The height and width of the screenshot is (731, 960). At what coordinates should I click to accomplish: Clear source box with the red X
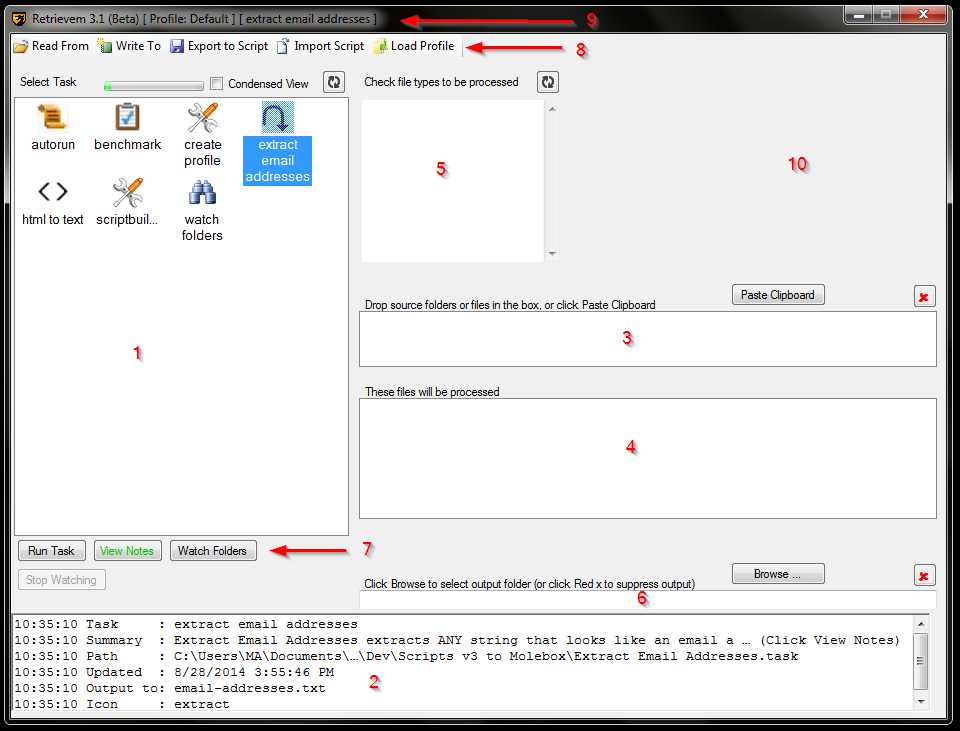pyautogui.click(x=924, y=296)
